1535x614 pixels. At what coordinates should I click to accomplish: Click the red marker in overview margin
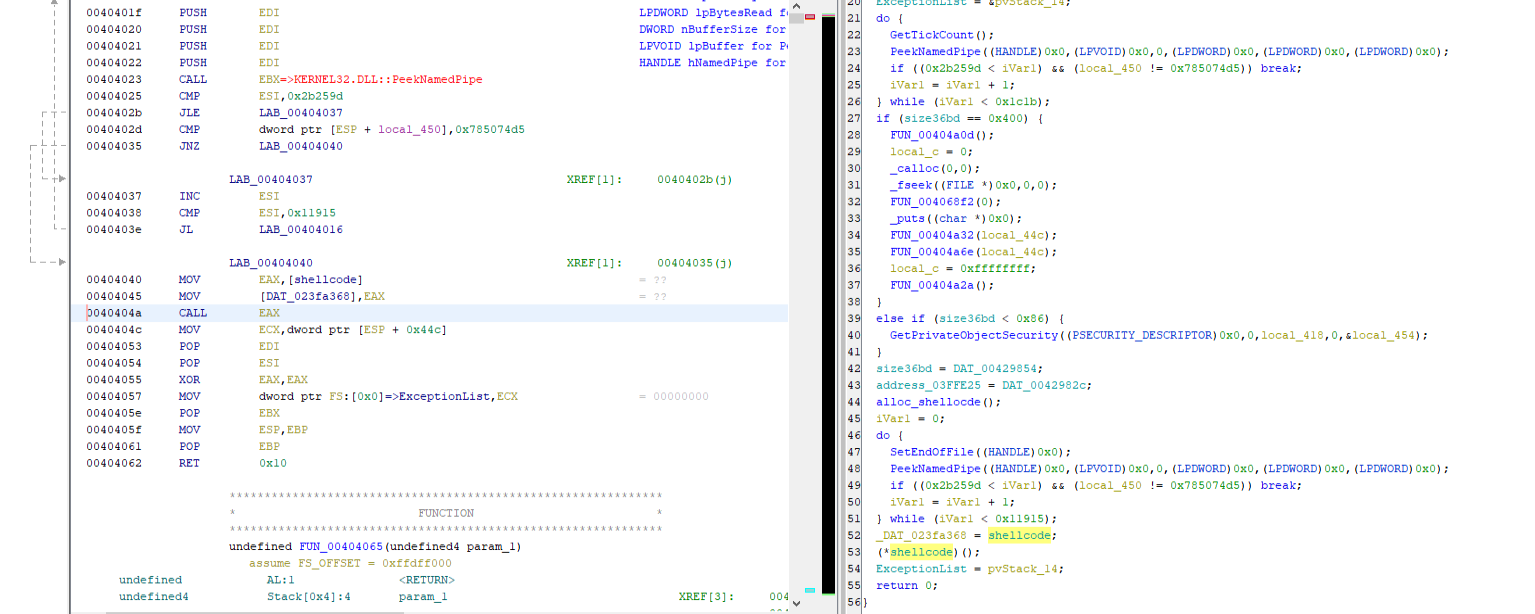(810, 17)
